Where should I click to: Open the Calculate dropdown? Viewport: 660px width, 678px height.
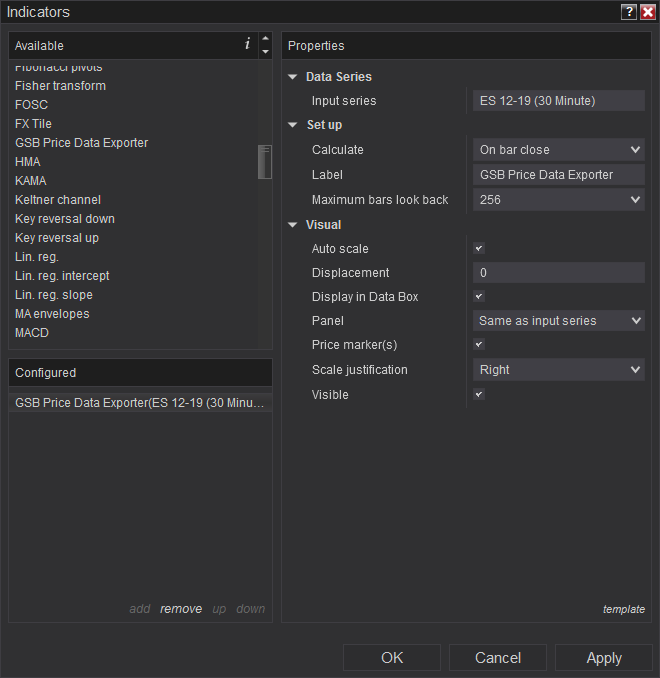click(558, 150)
